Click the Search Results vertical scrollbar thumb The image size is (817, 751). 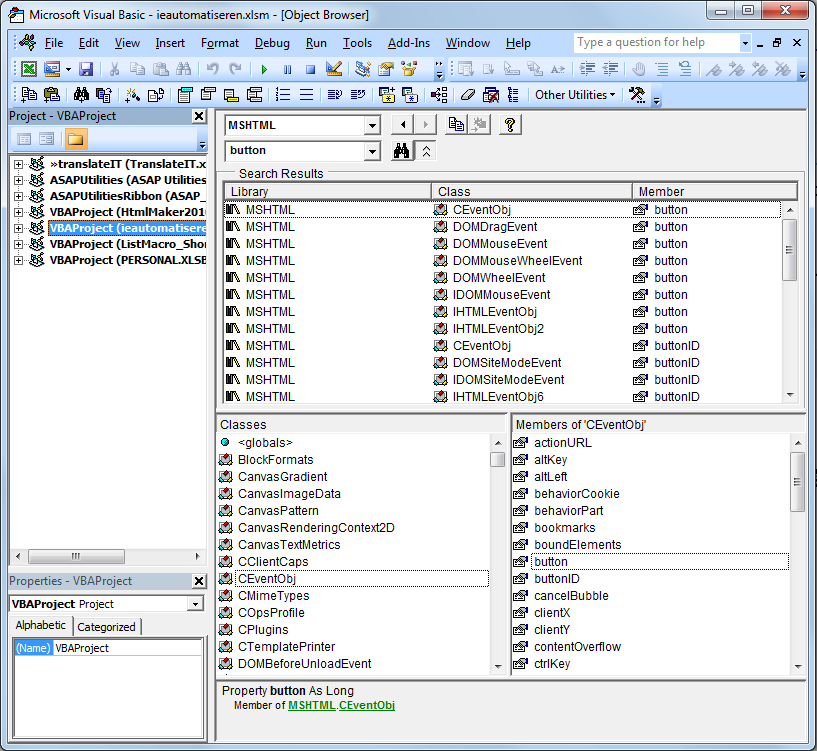click(790, 250)
